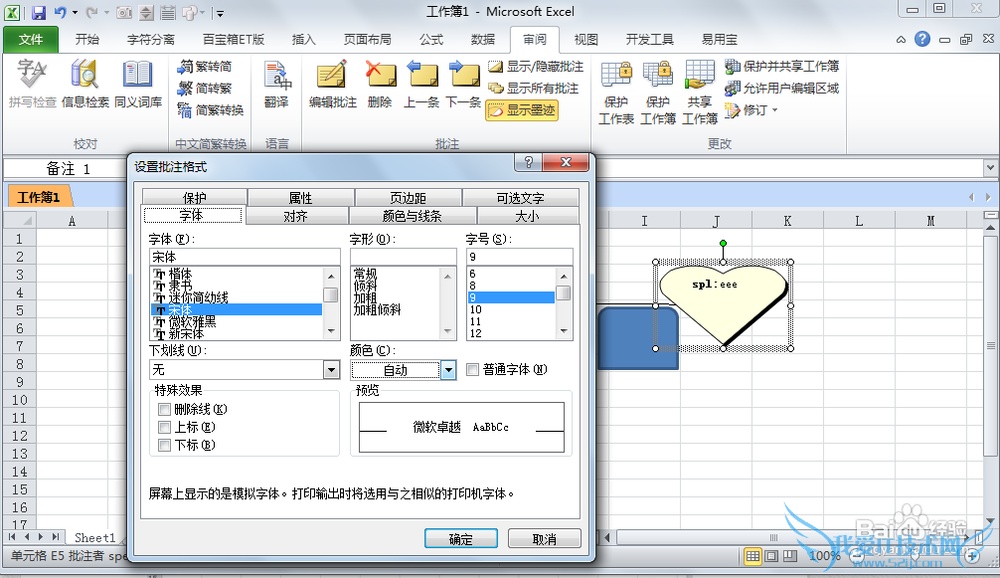Click the 字号 size input field

click(519, 256)
